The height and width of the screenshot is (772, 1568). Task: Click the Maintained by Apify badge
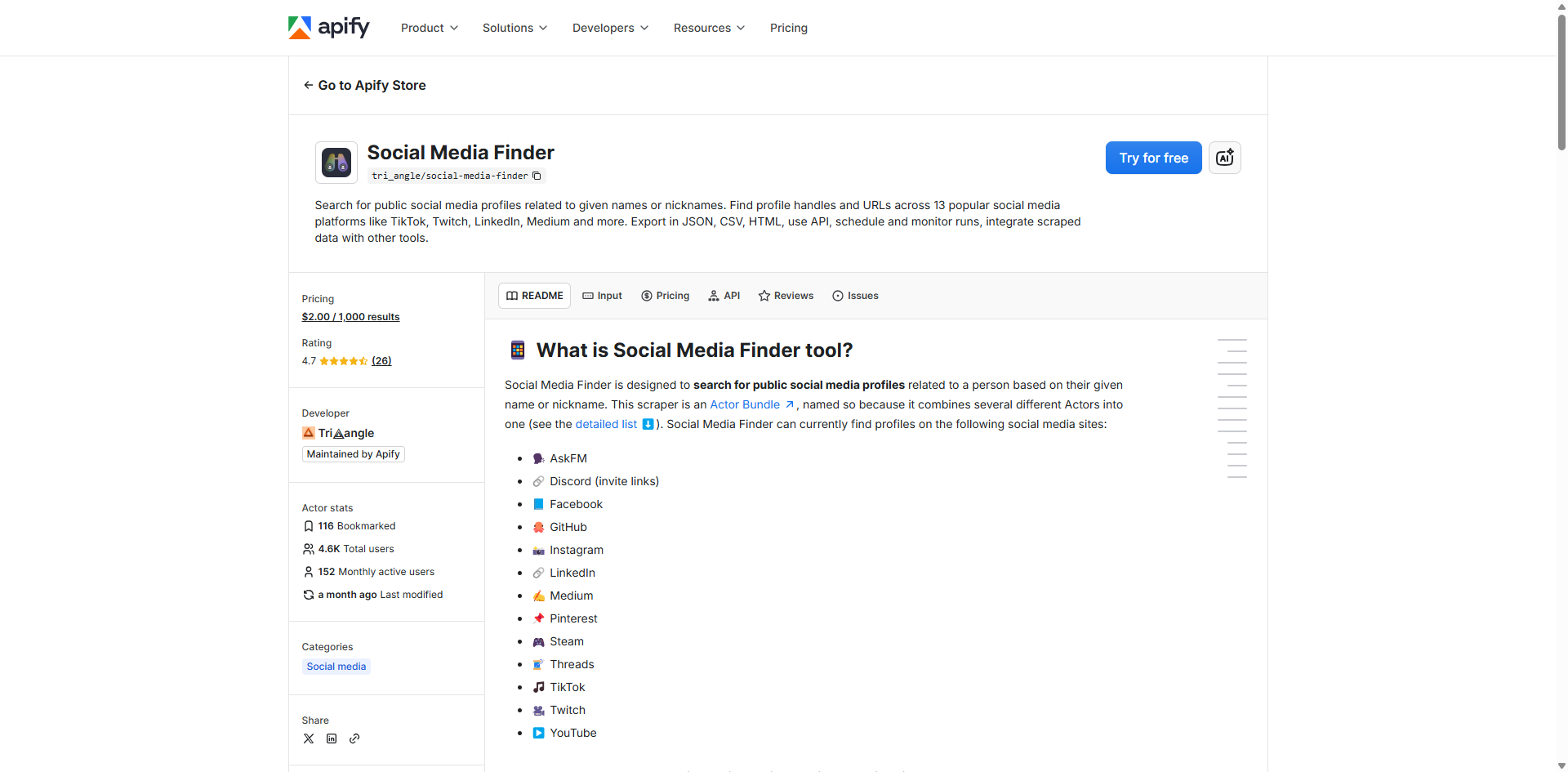(x=352, y=453)
